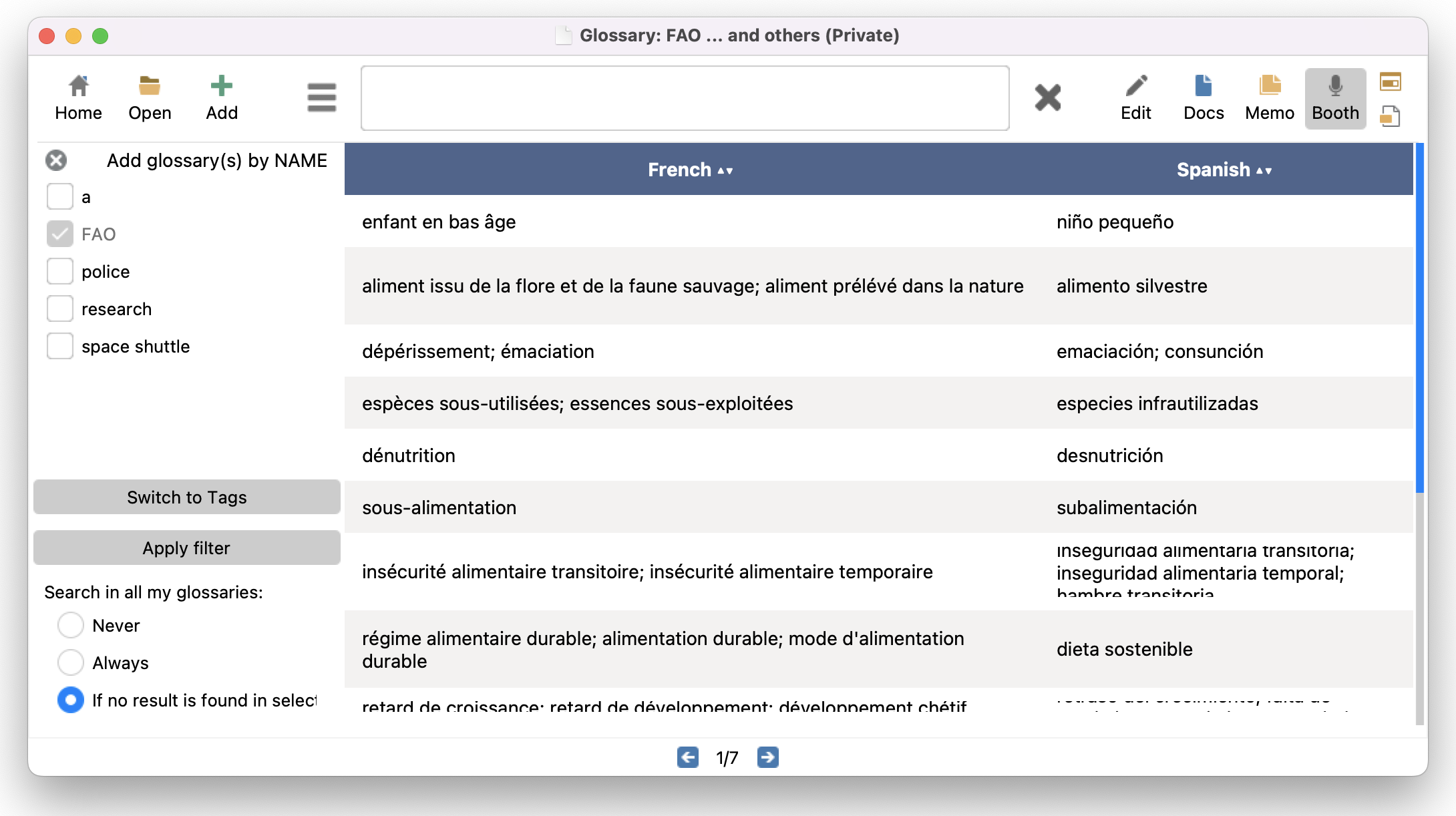Enable the space shuttle glossary checkbox
The image size is (1456, 816).
[60, 347]
